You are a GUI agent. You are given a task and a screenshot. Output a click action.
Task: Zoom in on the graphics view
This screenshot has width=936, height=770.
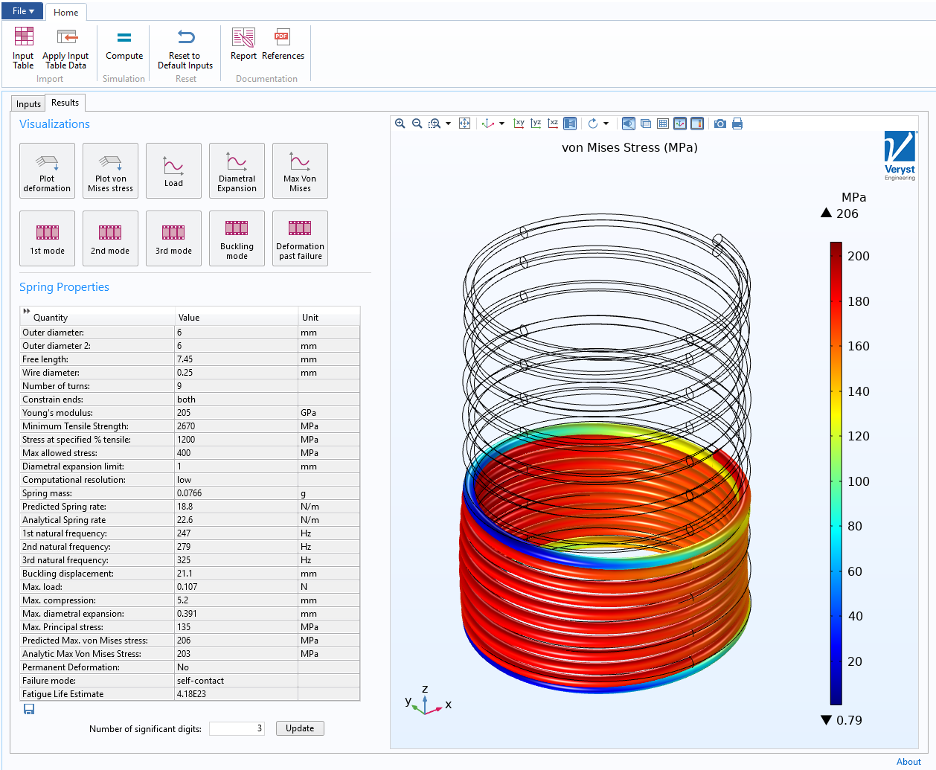pyautogui.click(x=400, y=124)
